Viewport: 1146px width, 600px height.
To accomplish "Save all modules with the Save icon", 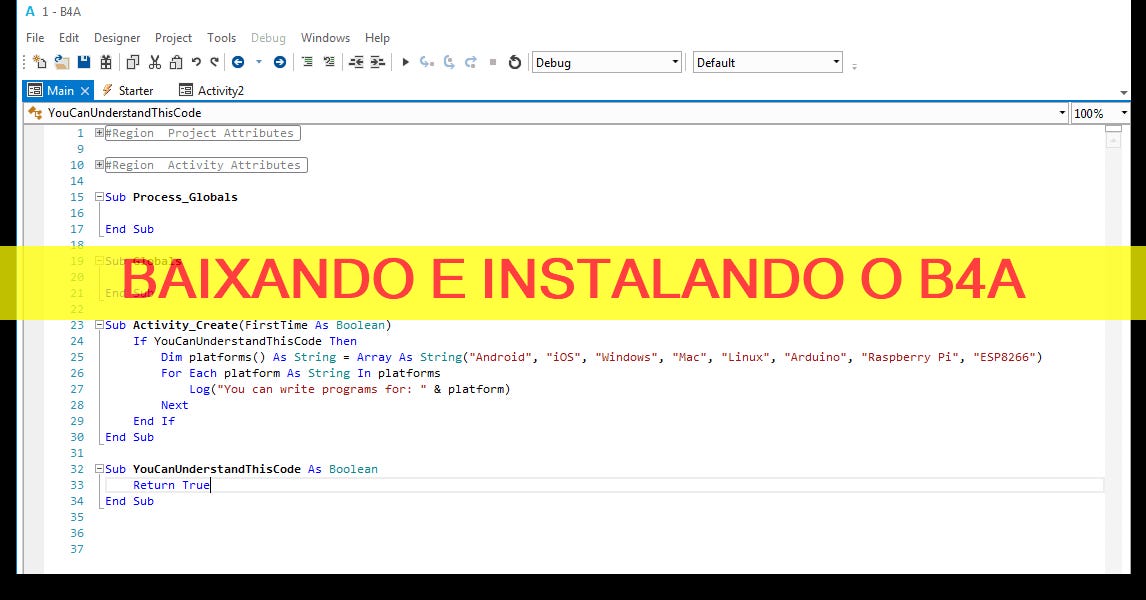I will pyautogui.click(x=84, y=62).
